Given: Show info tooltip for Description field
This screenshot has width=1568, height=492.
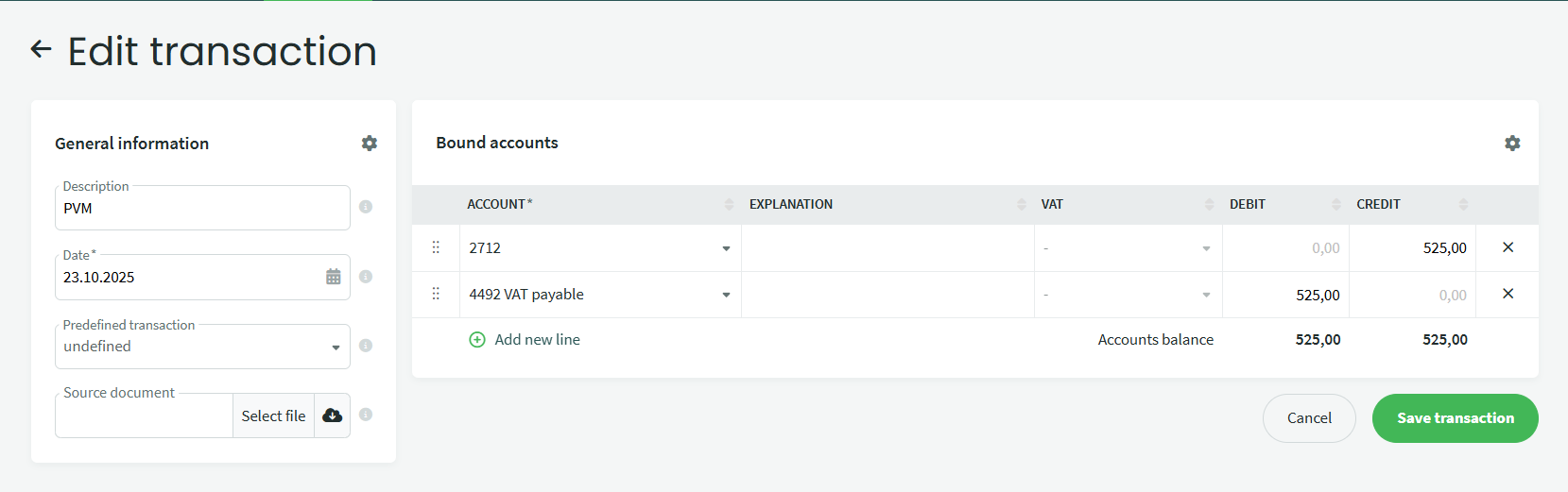Looking at the screenshot, I should (366, 207).
